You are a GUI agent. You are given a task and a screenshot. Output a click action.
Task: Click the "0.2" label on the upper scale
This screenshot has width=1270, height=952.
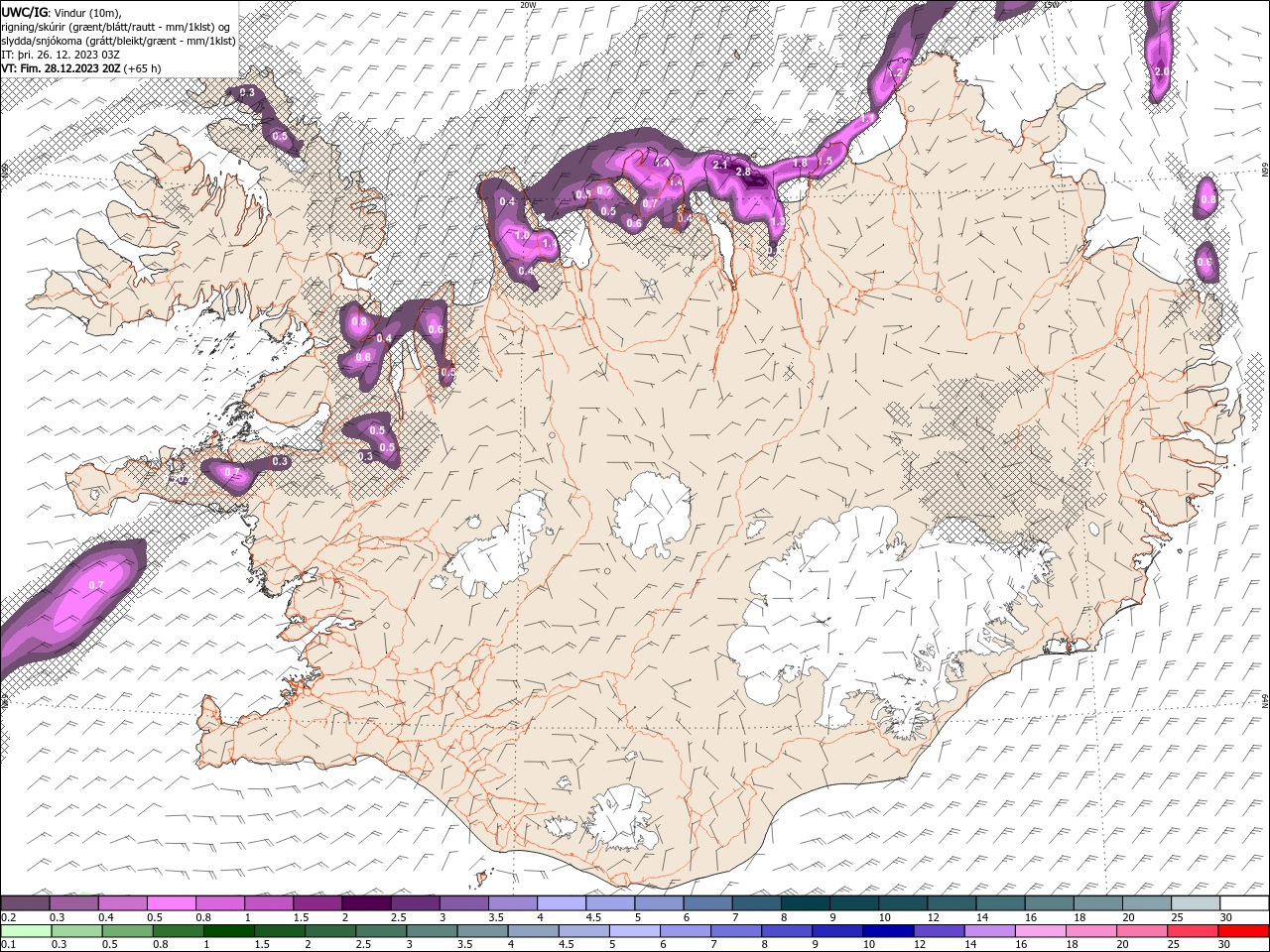[8, 917]
